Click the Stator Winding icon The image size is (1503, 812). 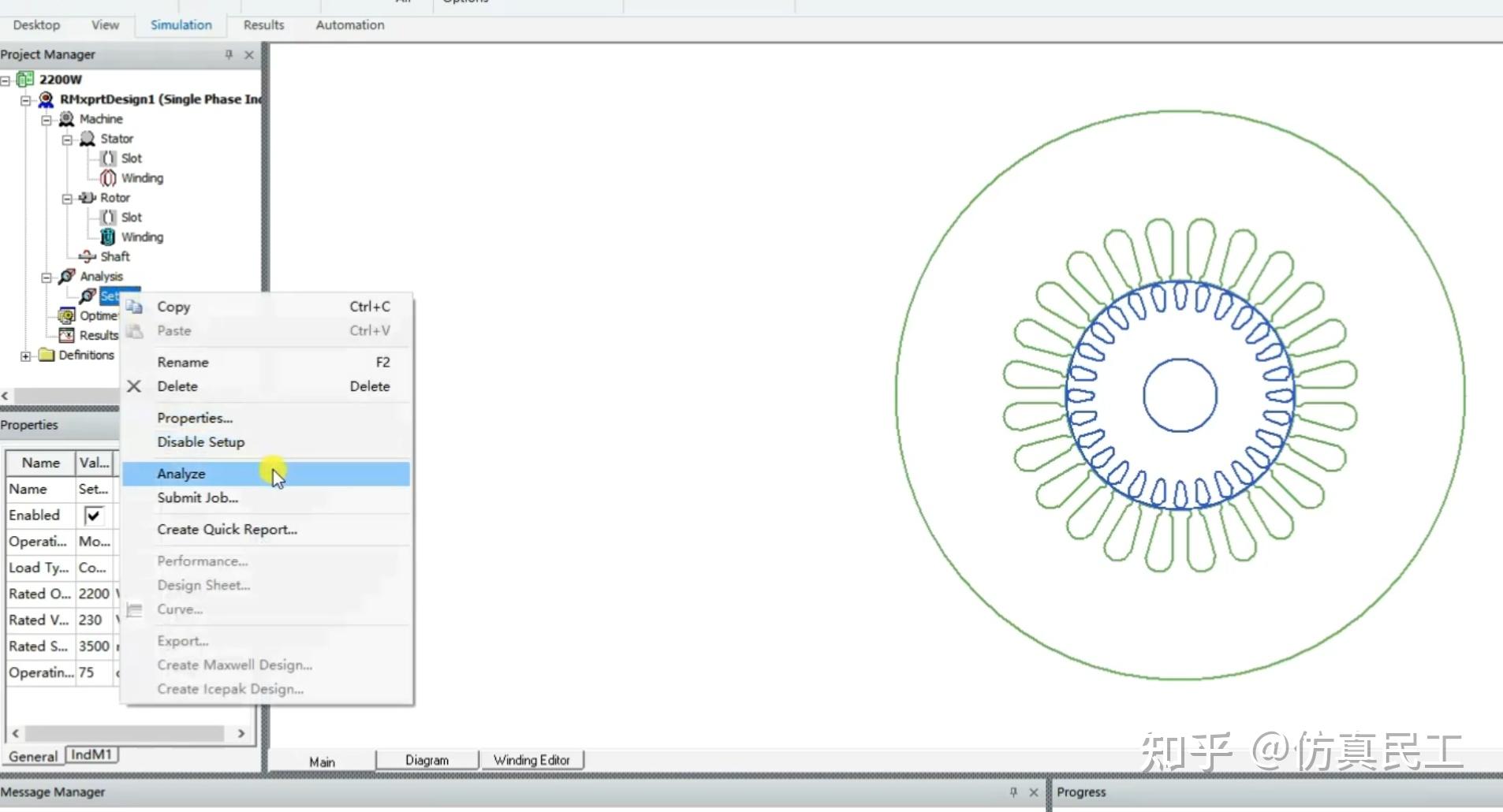click(x=108, y=177)
